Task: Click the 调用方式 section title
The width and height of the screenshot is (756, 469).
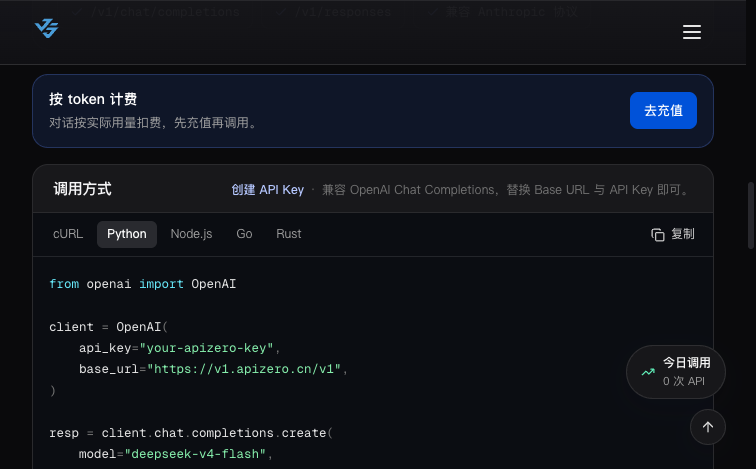Action: (82, 189)
